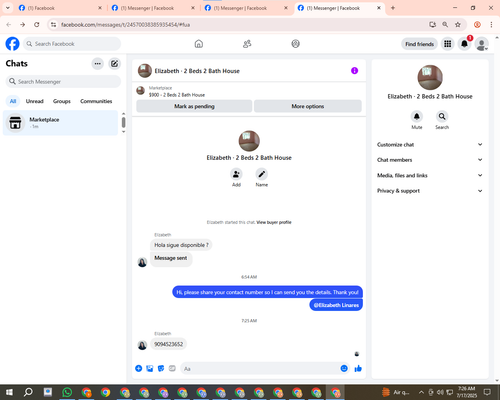Open the Home feed icon
500x400 pixels.
point(199,44)
